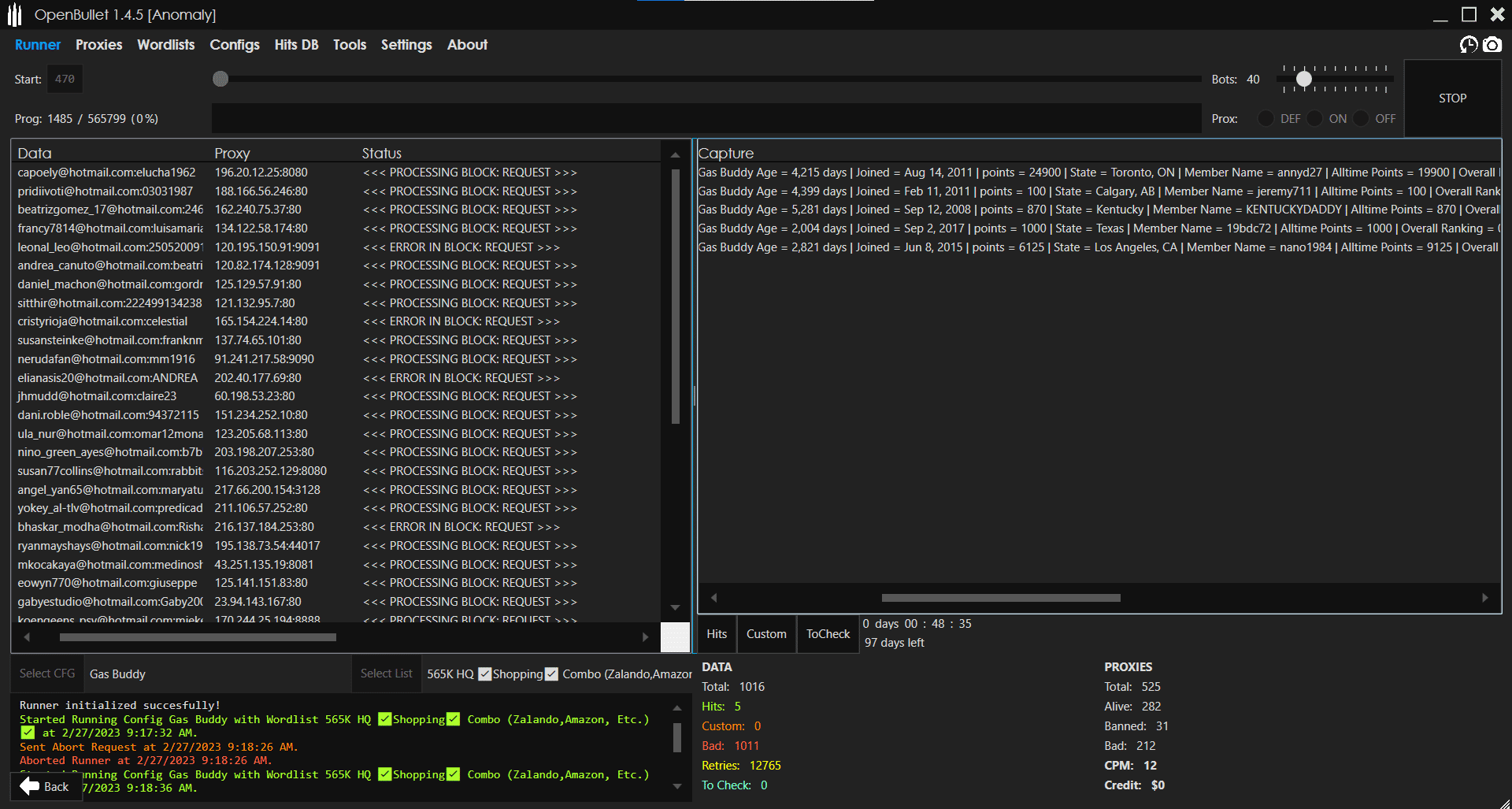Click the Back arrow icon

click(x=30, y=786)
